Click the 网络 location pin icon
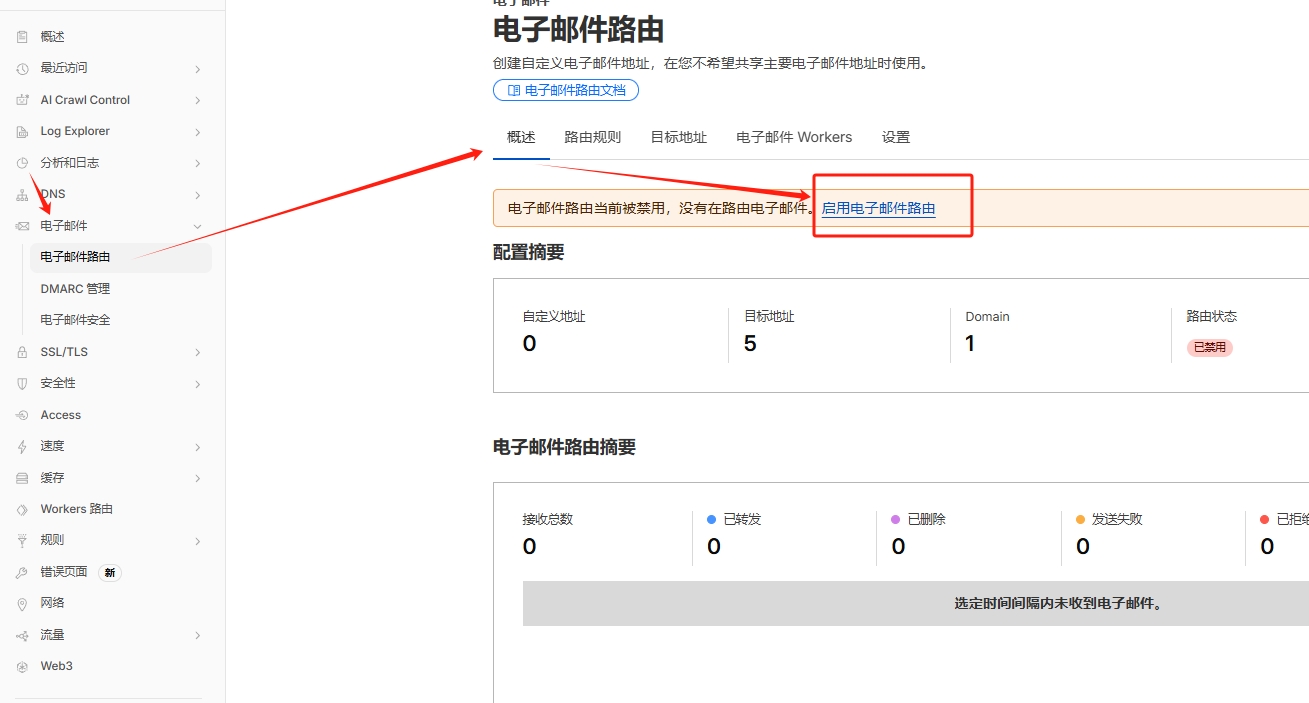Viewport: 1309px width, 703px height. (22, 603)
